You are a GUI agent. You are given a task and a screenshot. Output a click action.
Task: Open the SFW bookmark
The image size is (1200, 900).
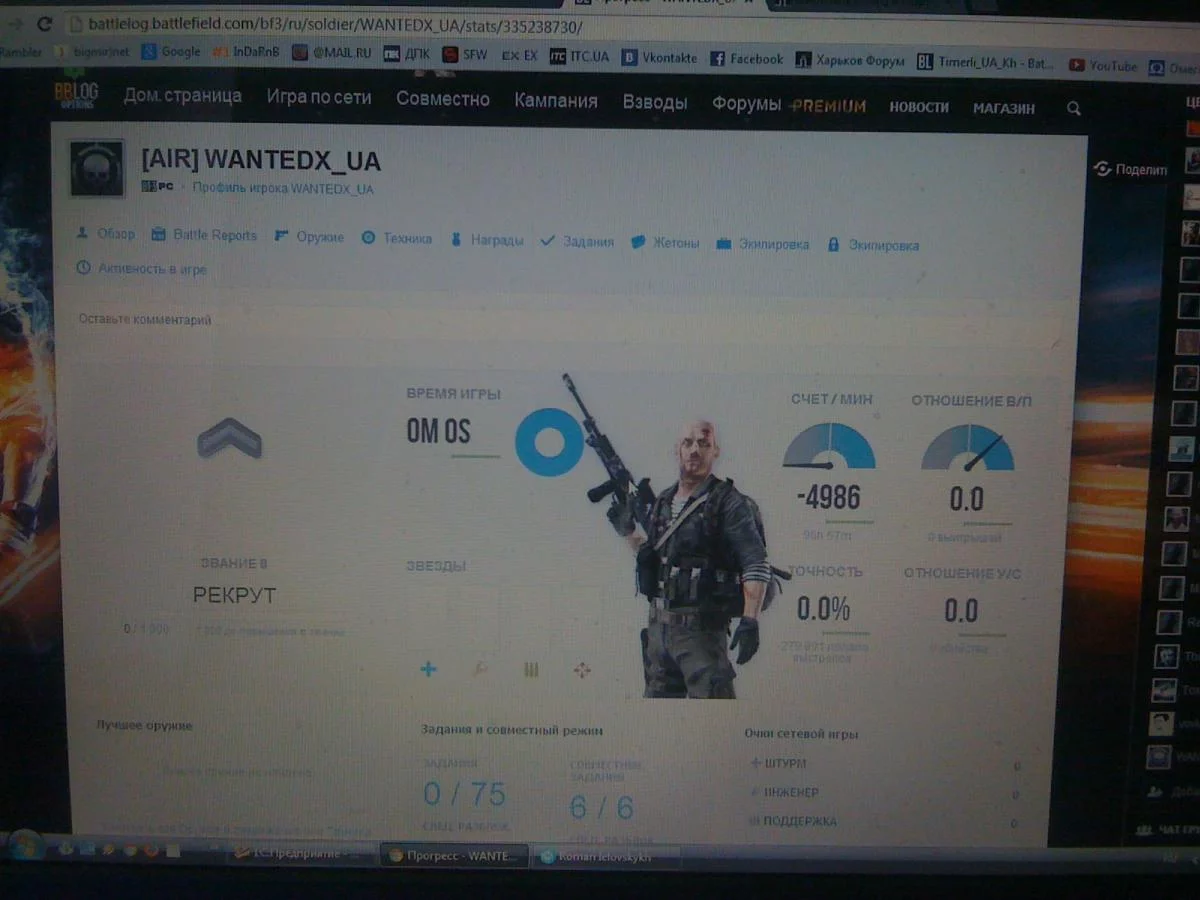(465, 55)
